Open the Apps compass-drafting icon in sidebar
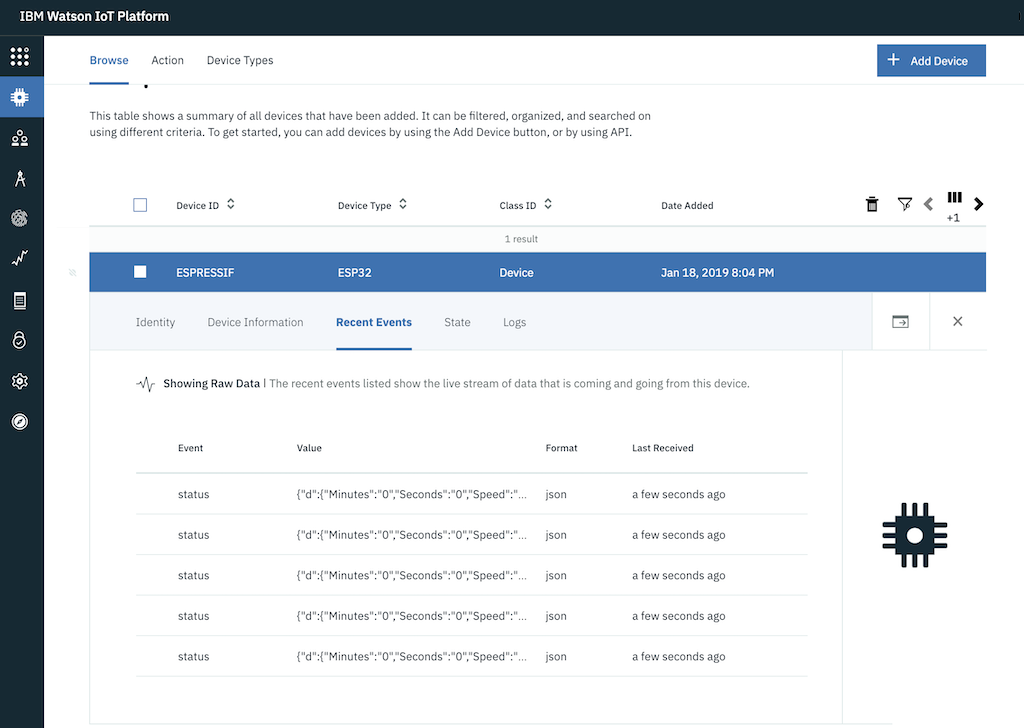Screen dimensions: 1024x728 click(20, 178)
